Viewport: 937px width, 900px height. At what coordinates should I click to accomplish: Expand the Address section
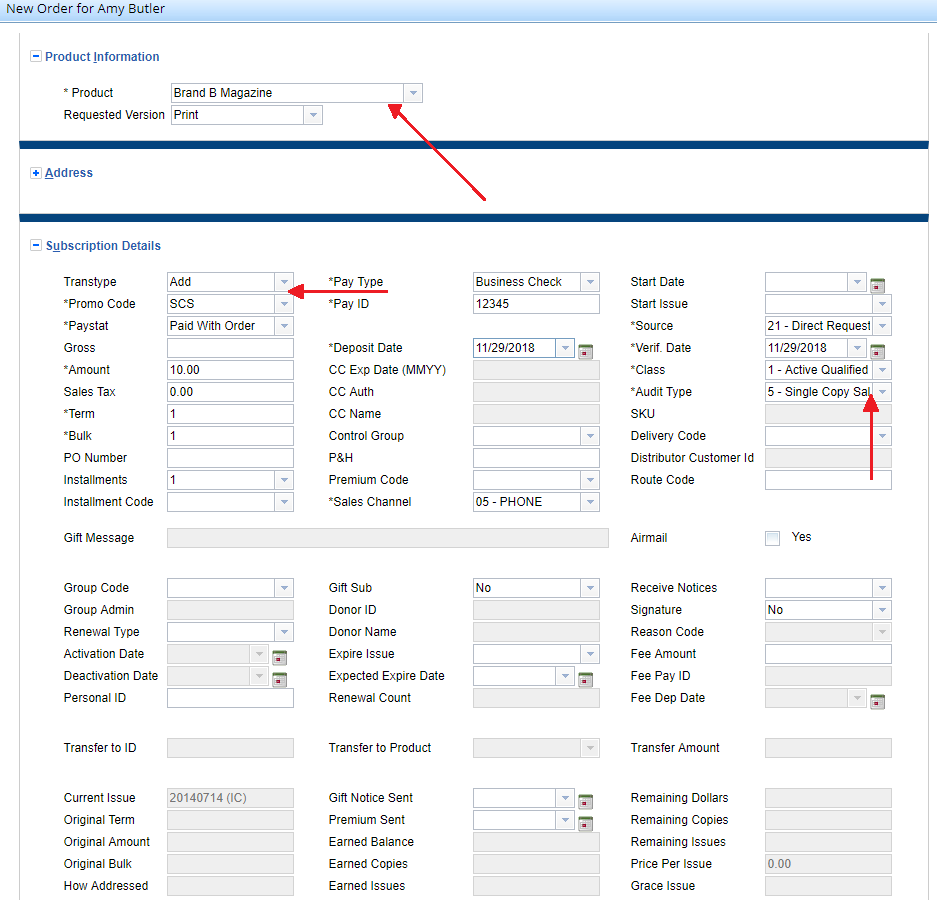tap(36, 173)
